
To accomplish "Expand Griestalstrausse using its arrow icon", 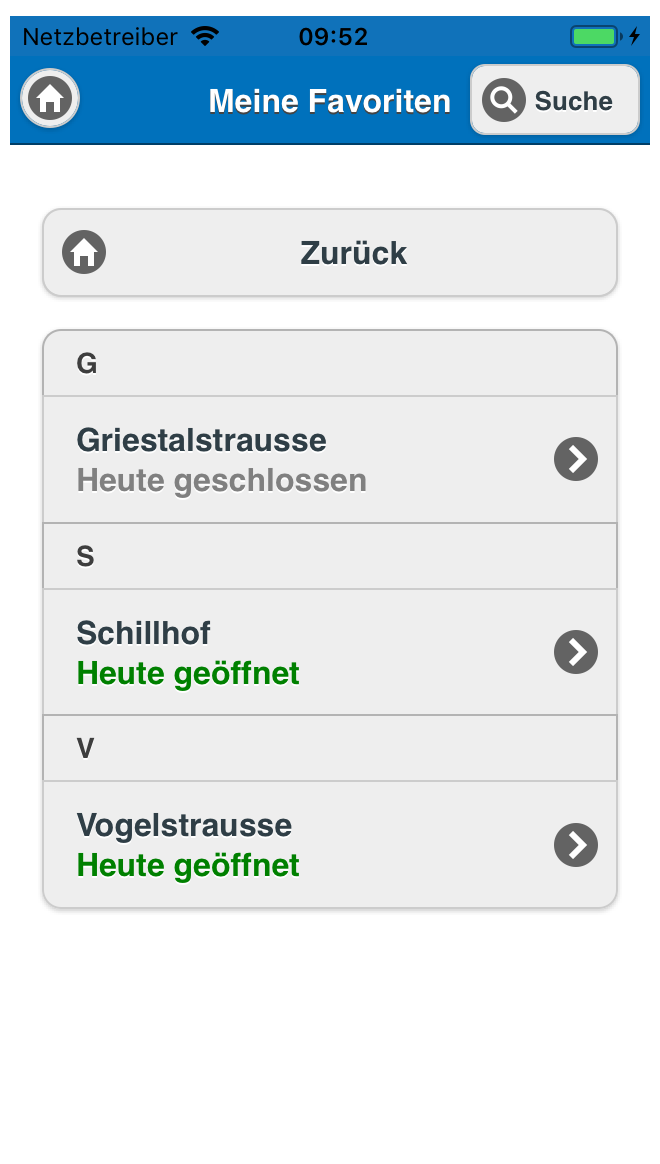I will [576, 459].
